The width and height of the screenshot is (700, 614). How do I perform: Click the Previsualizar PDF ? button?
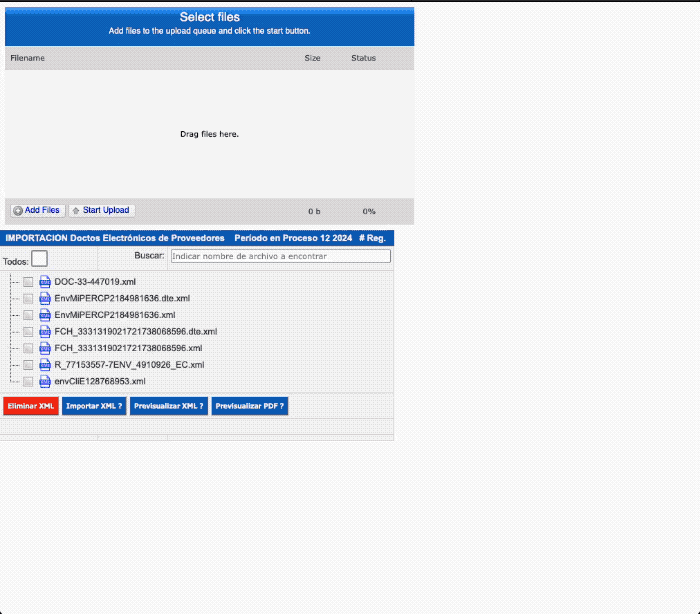(250, 406)
